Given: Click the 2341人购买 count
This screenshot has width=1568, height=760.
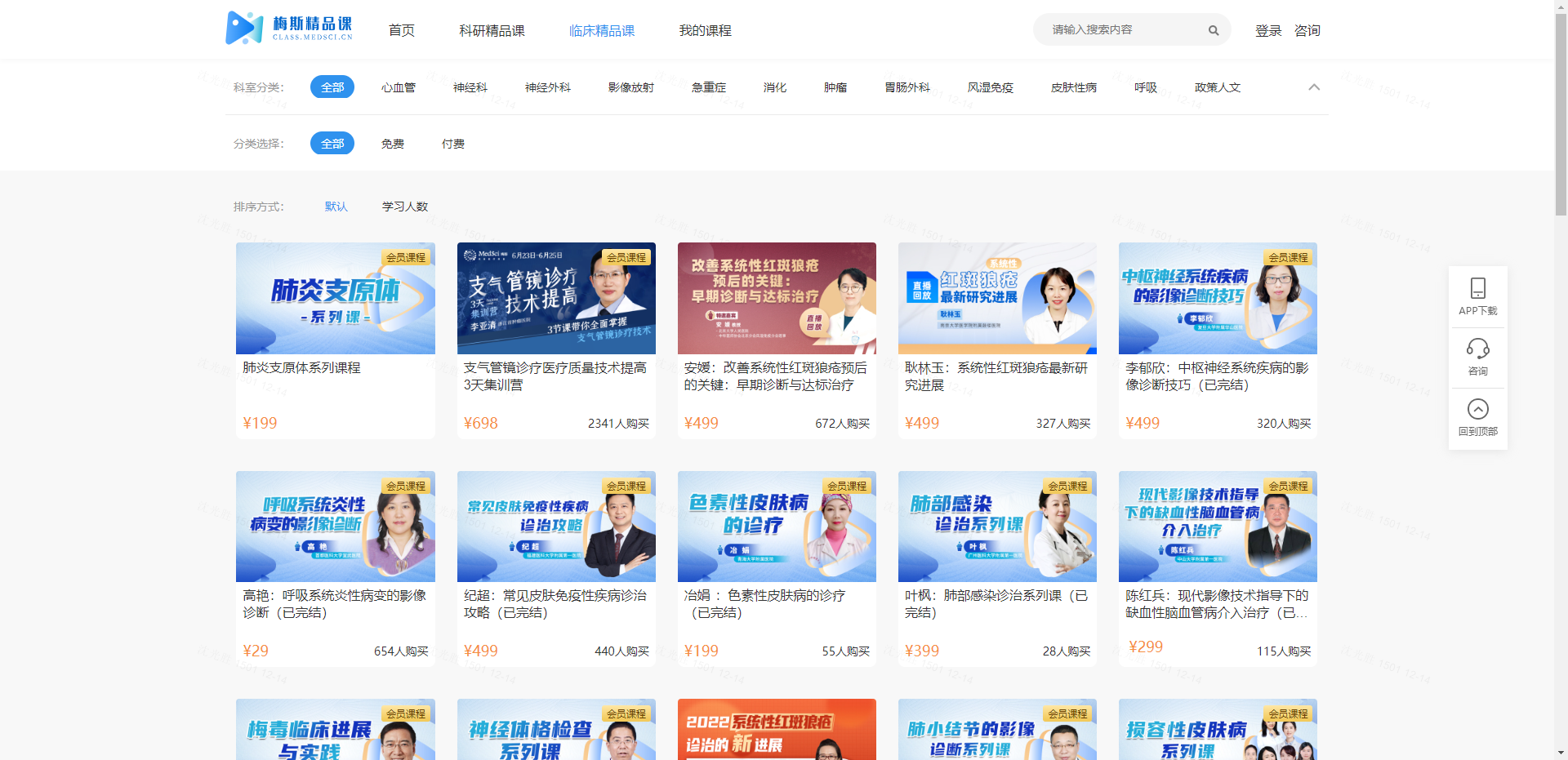Looking at the screenshot, I should (618, 424).
